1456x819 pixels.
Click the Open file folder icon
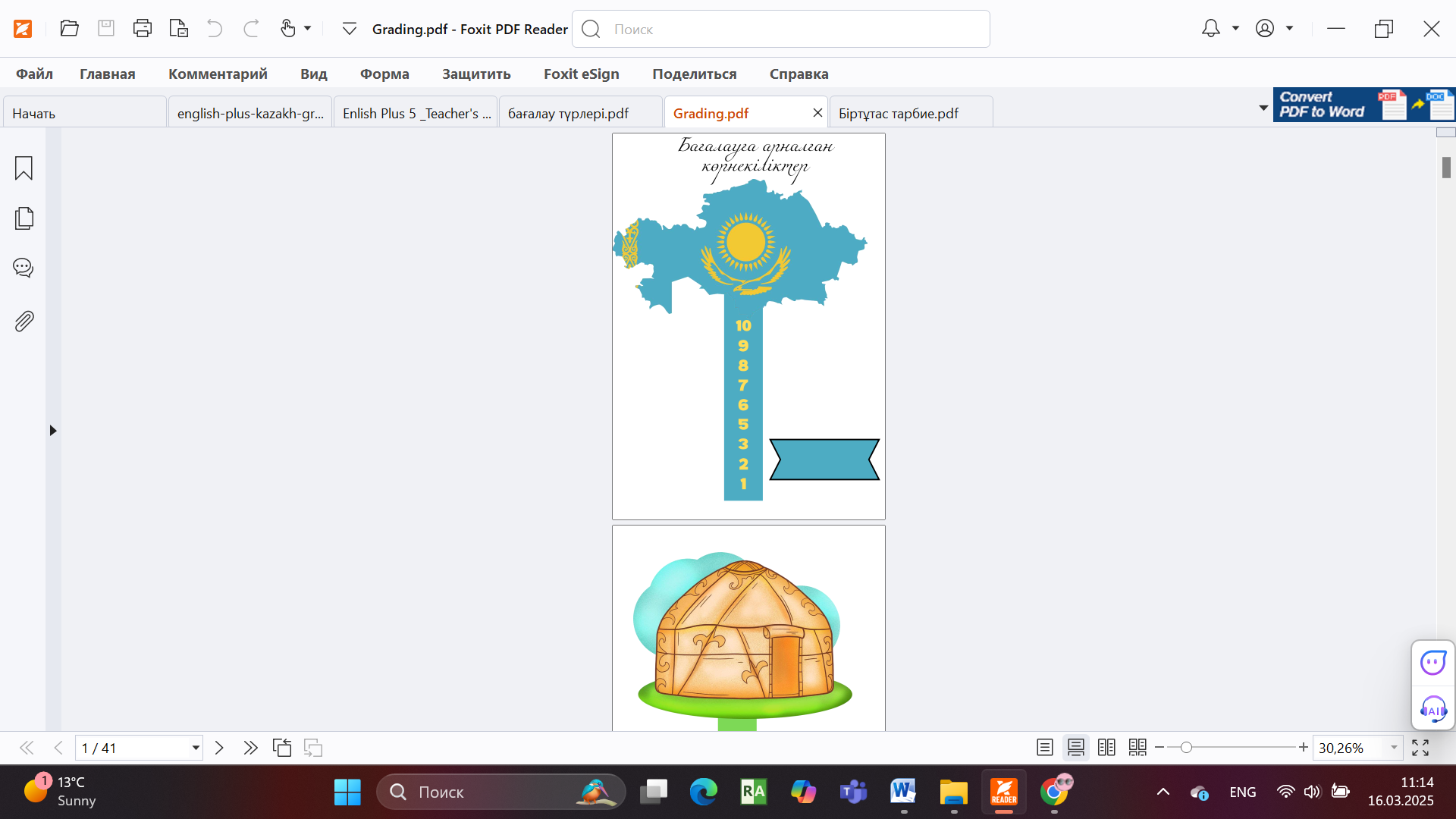pos(69,29)
